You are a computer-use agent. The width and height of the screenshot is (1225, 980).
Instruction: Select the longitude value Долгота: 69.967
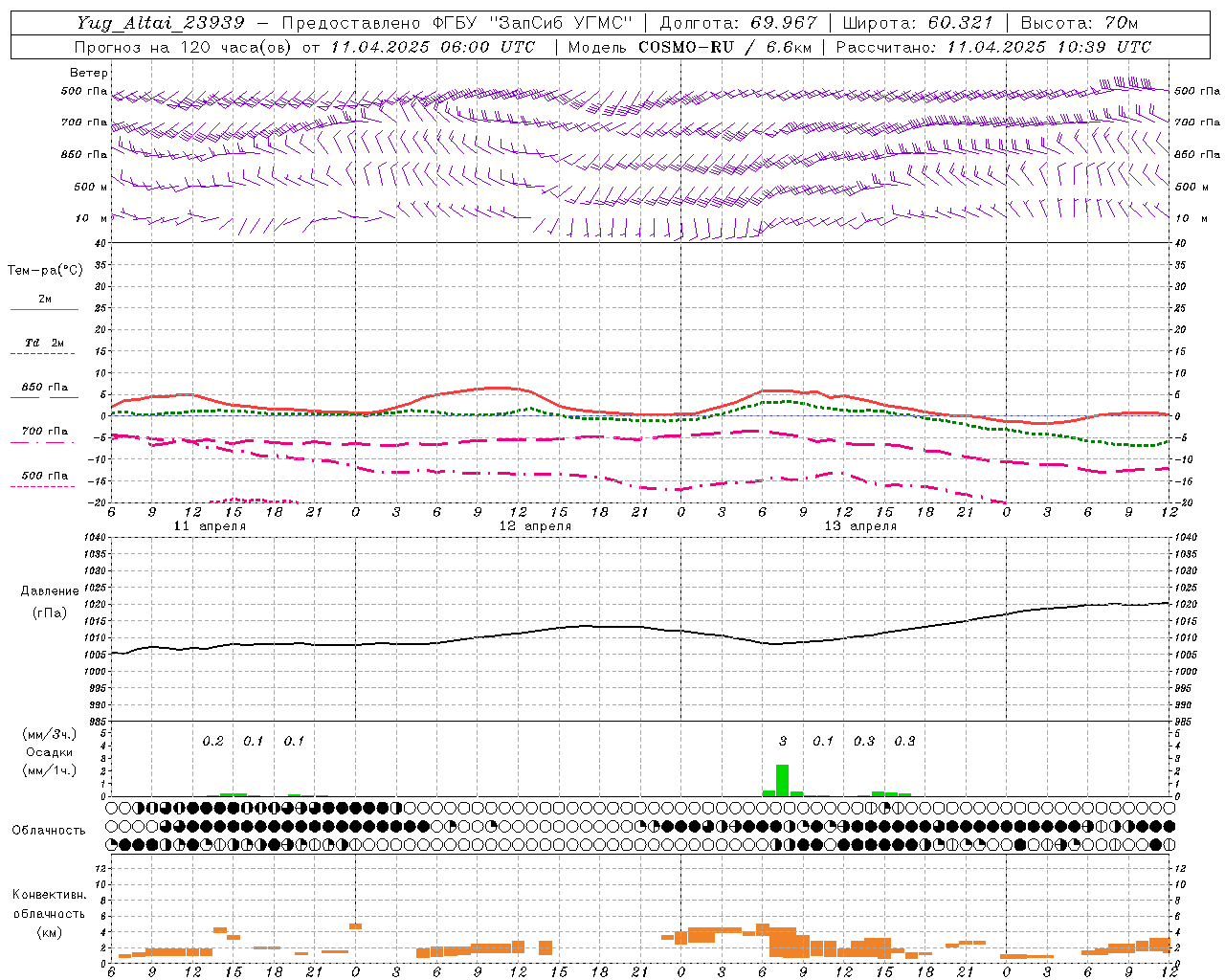click(x=738, y=23)
